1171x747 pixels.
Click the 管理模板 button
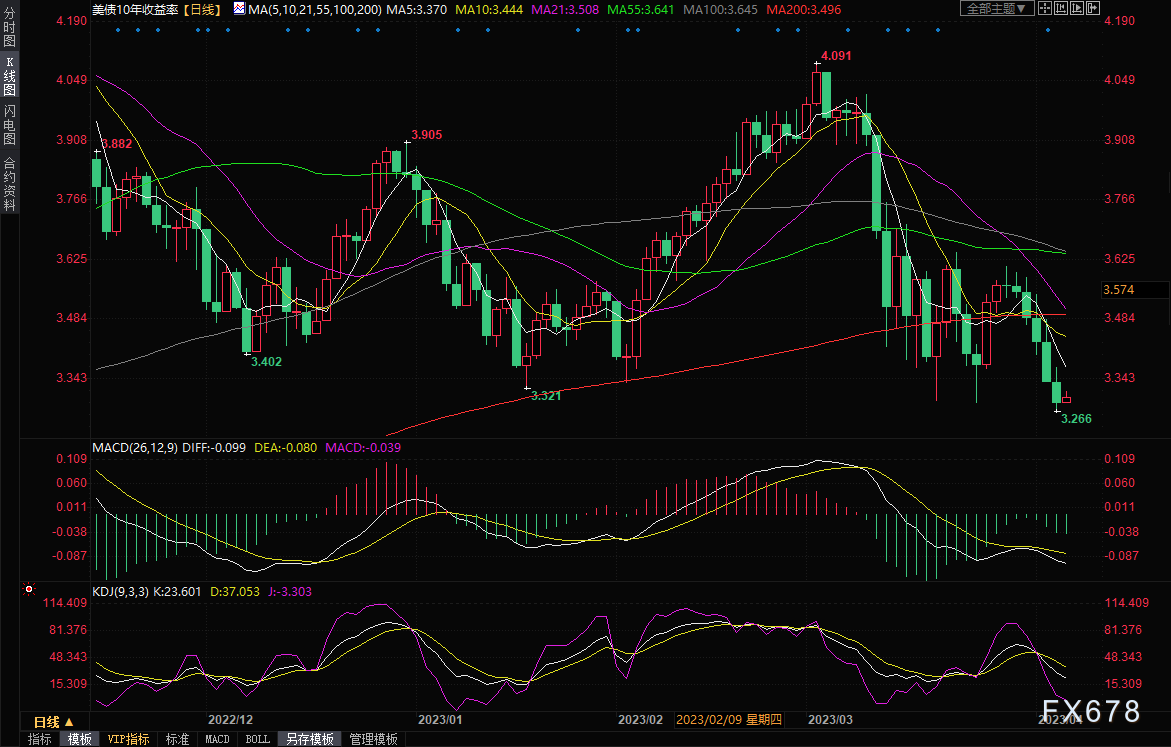click(x=373, y=739)
